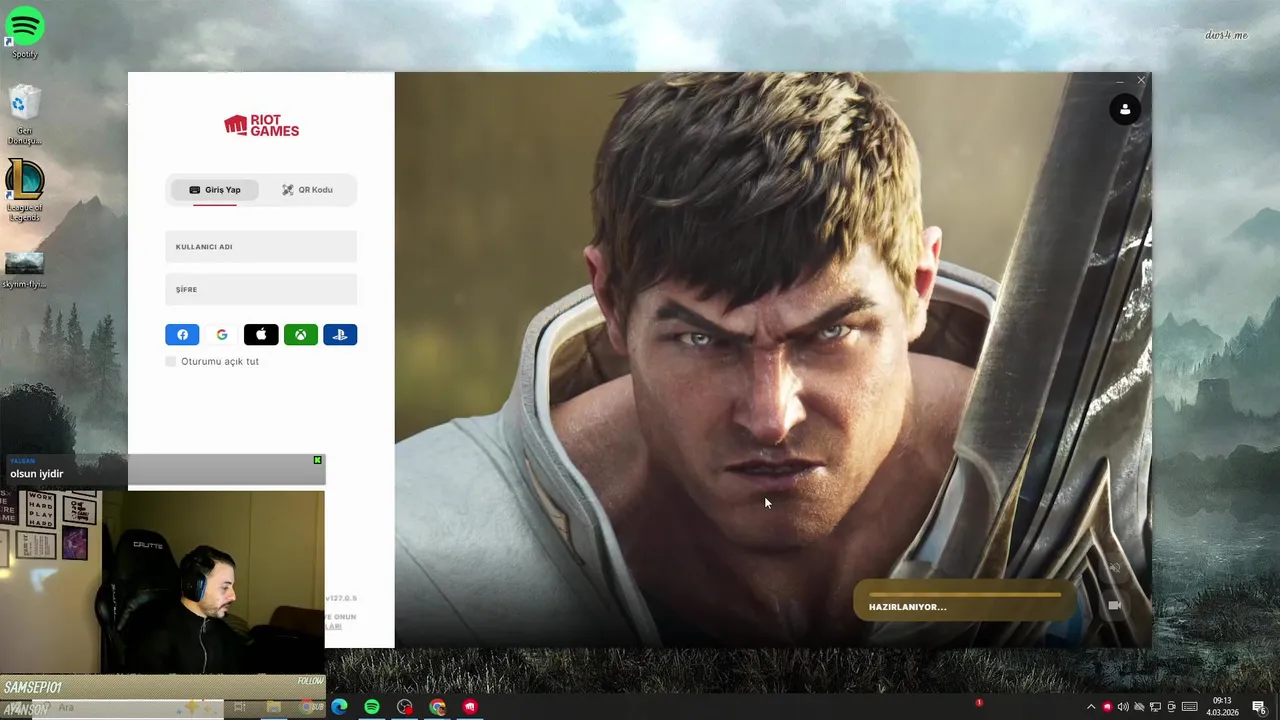Screen dimensions: 1280x720
Task: Sign in with Apple icon
Action: click(261, 335)
